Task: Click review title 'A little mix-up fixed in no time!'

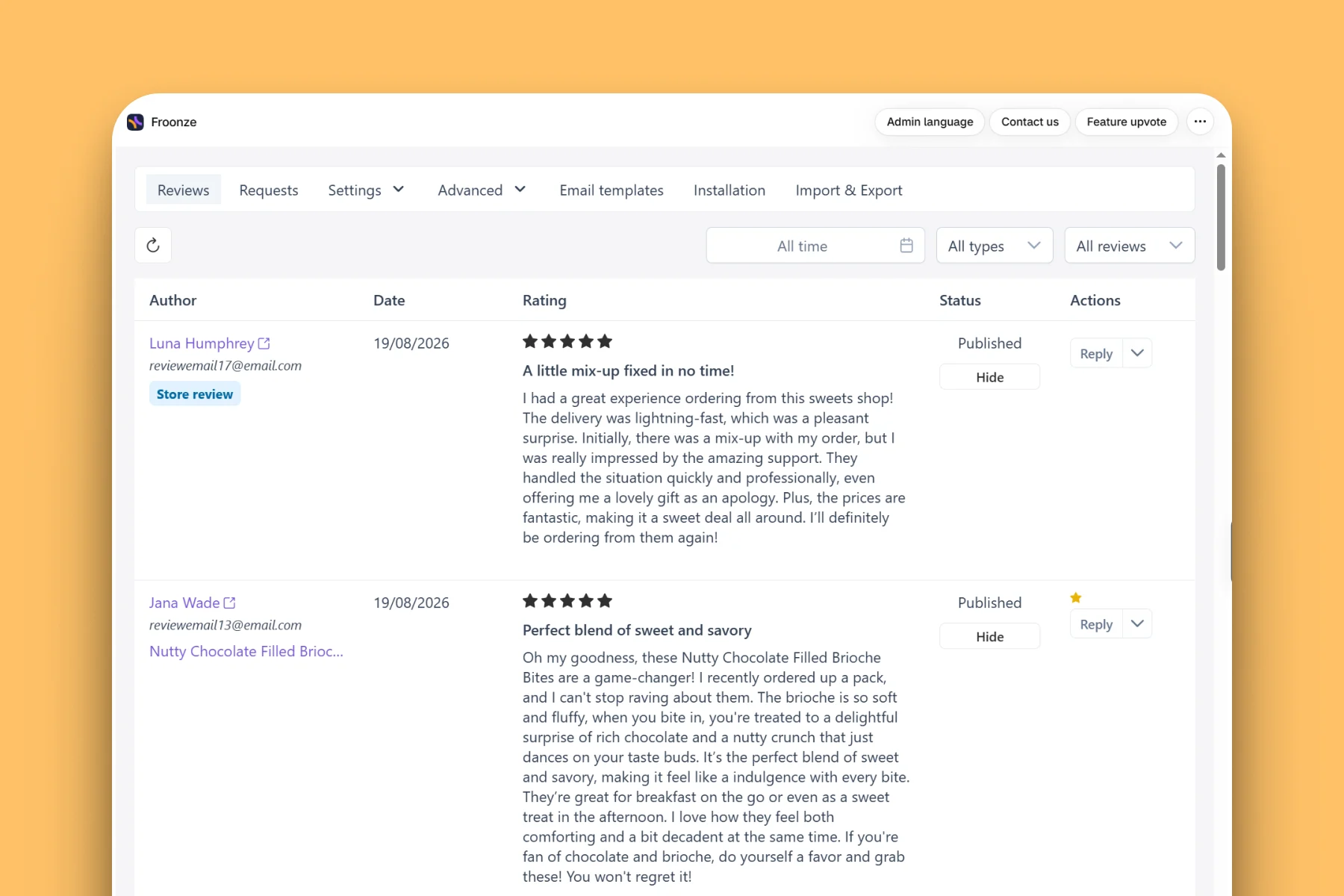Action: tap(628, 370)
